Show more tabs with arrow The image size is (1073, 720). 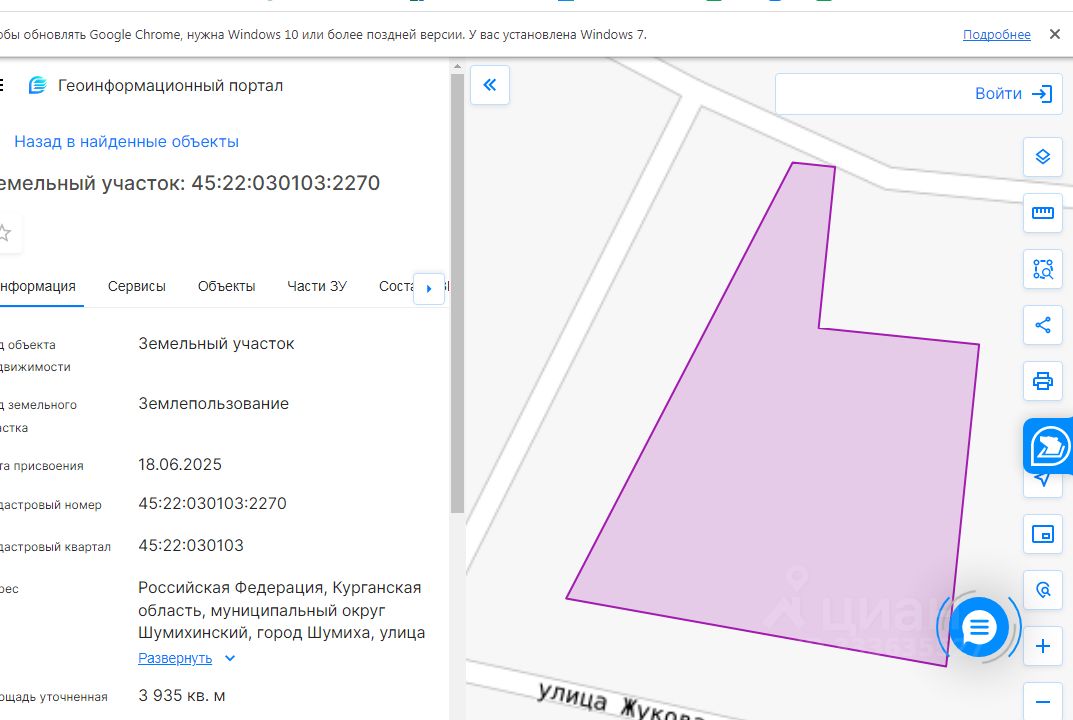(x=429, y=289)
